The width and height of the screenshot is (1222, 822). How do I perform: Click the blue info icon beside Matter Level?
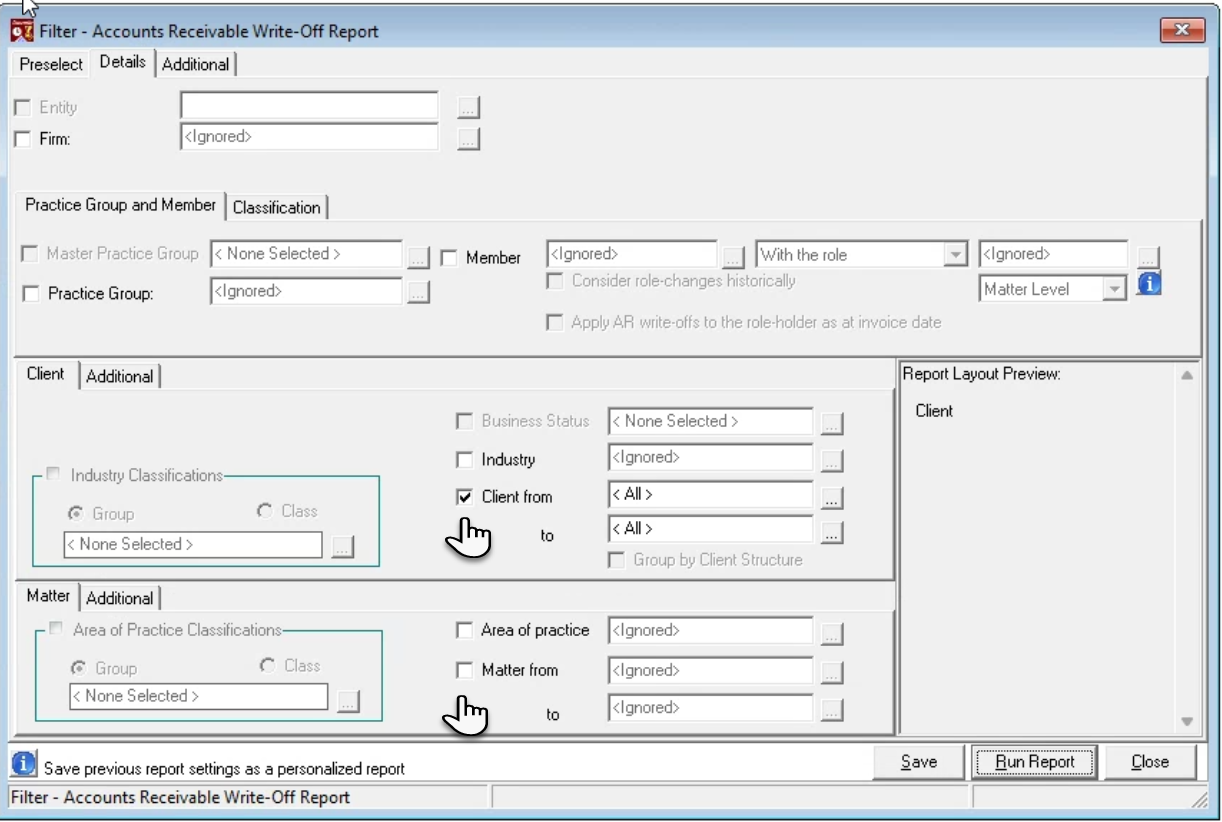pyautogui.click(x=1149, y=285)
